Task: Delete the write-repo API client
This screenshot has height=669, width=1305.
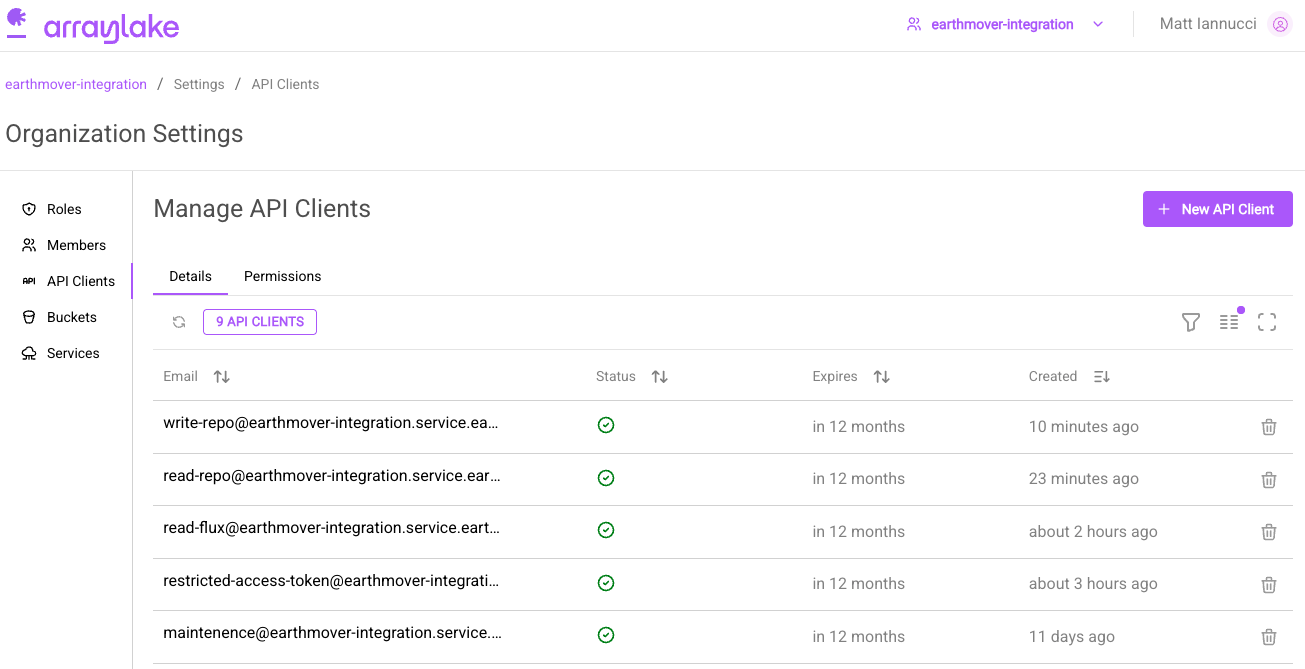Action: click(x=1269, y=427)
